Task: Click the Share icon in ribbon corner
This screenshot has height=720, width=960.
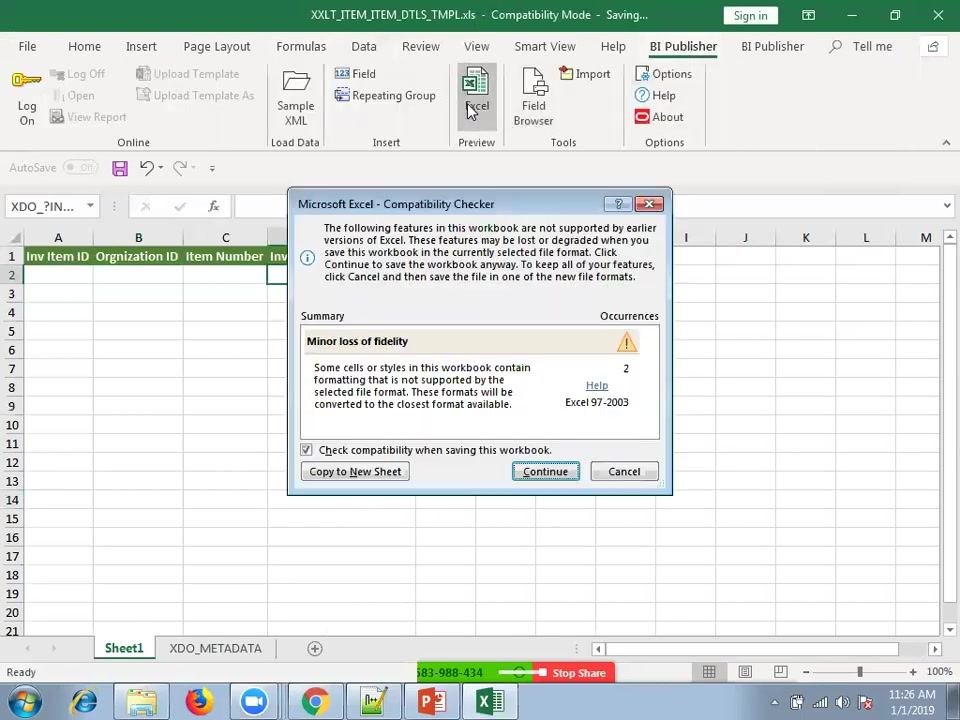Action: [x=933, y=47]
